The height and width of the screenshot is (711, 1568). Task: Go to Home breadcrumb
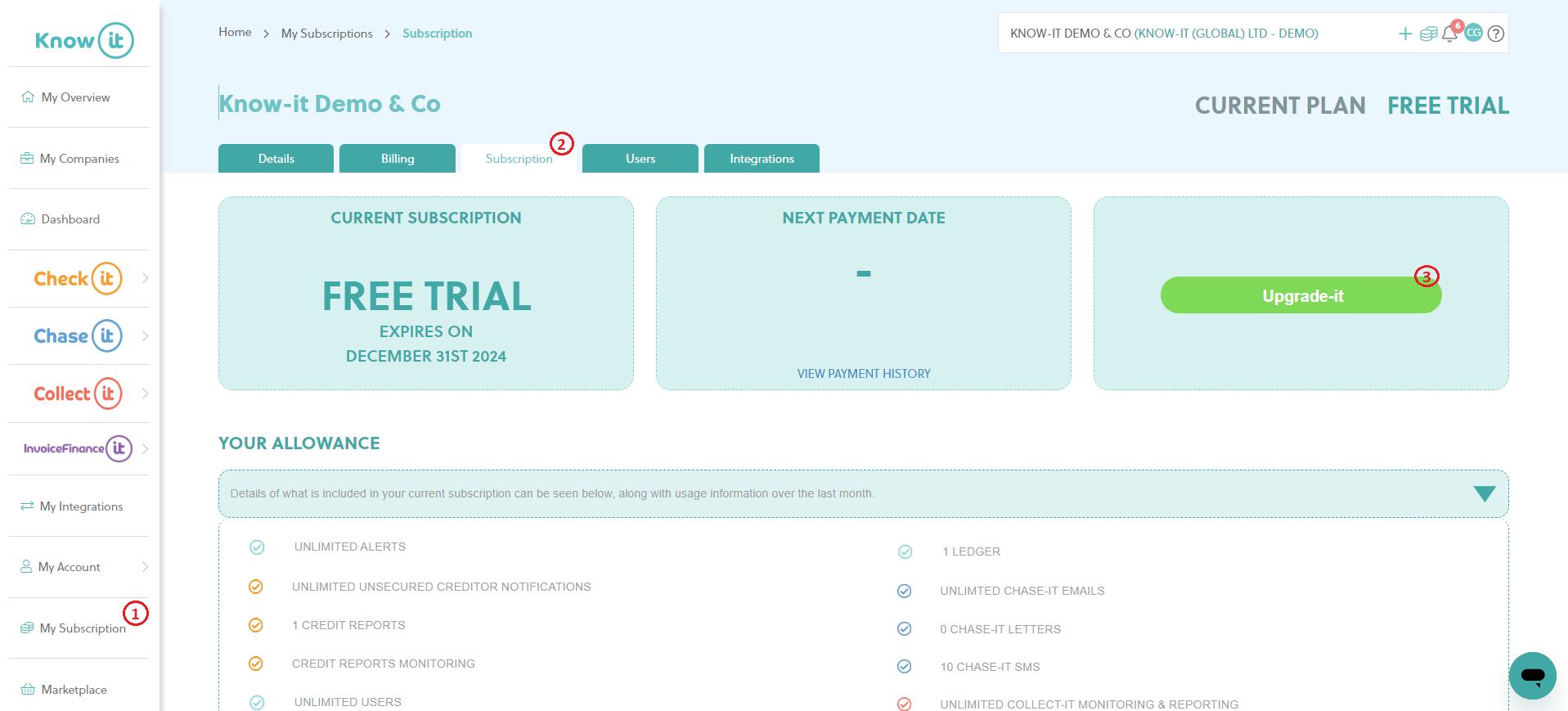pyautogui.click(x=235, y=32)
